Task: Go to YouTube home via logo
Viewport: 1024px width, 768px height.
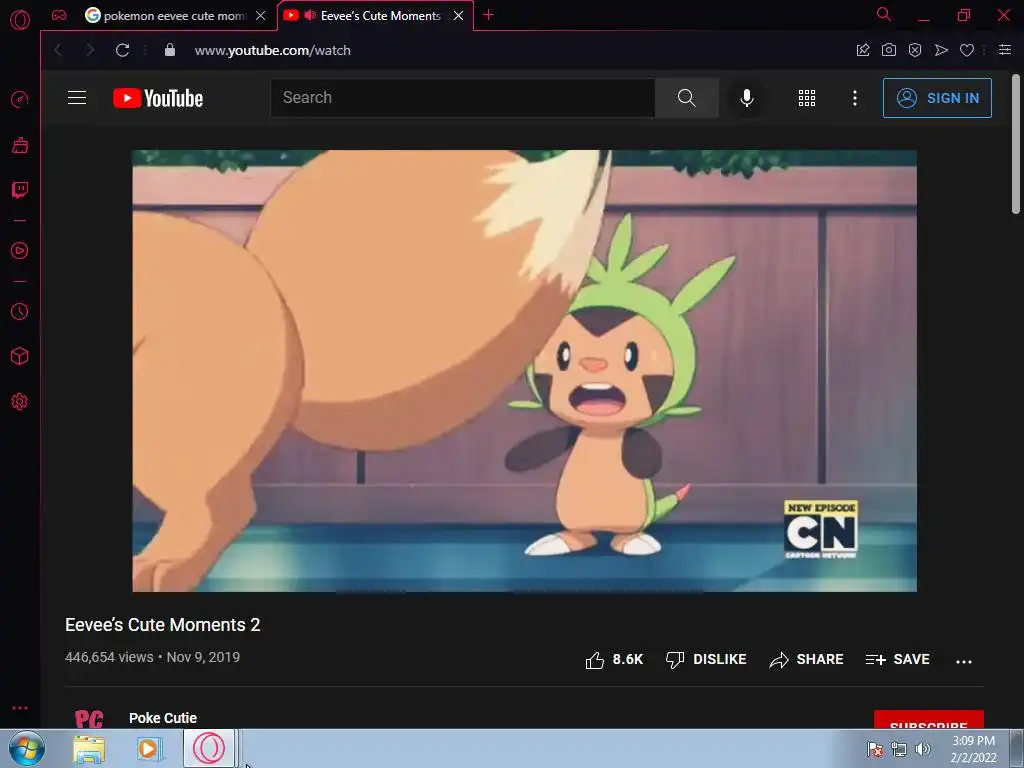Action: tap(158, 98)
